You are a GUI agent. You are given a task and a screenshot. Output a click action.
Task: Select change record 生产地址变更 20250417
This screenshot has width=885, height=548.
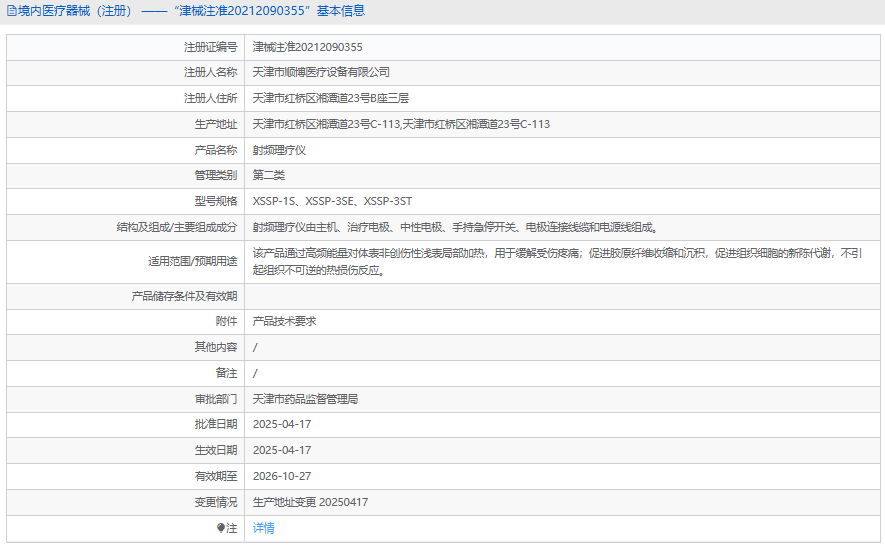click(310, 502)
